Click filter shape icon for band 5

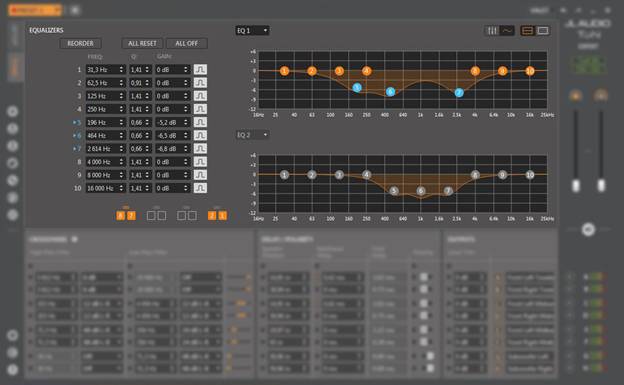[200, 122]
